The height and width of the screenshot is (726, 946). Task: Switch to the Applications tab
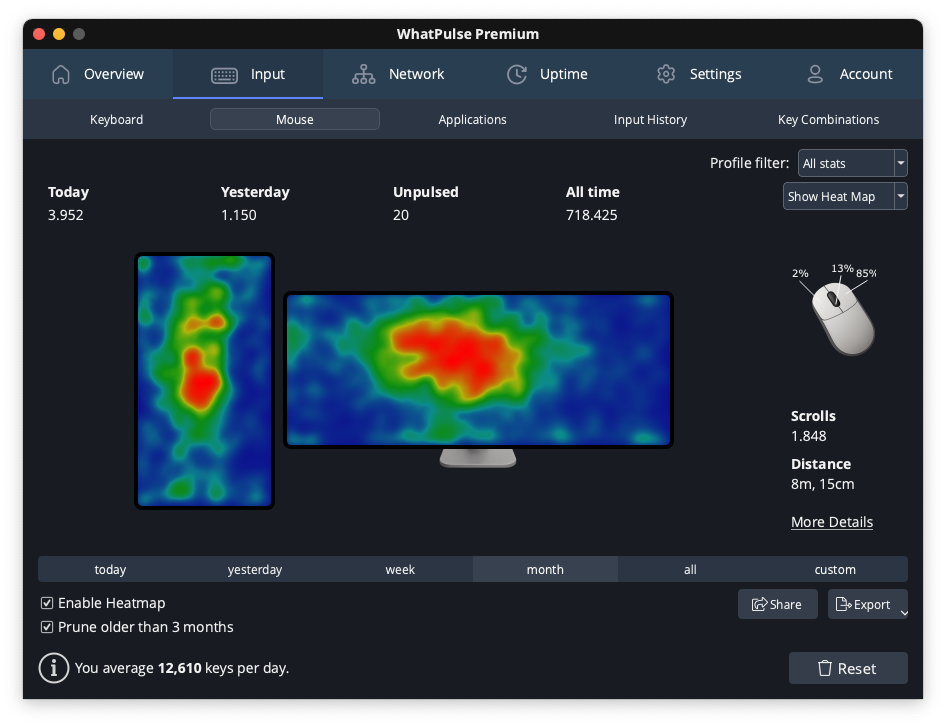pyautogui.click(x=472, y=119)
